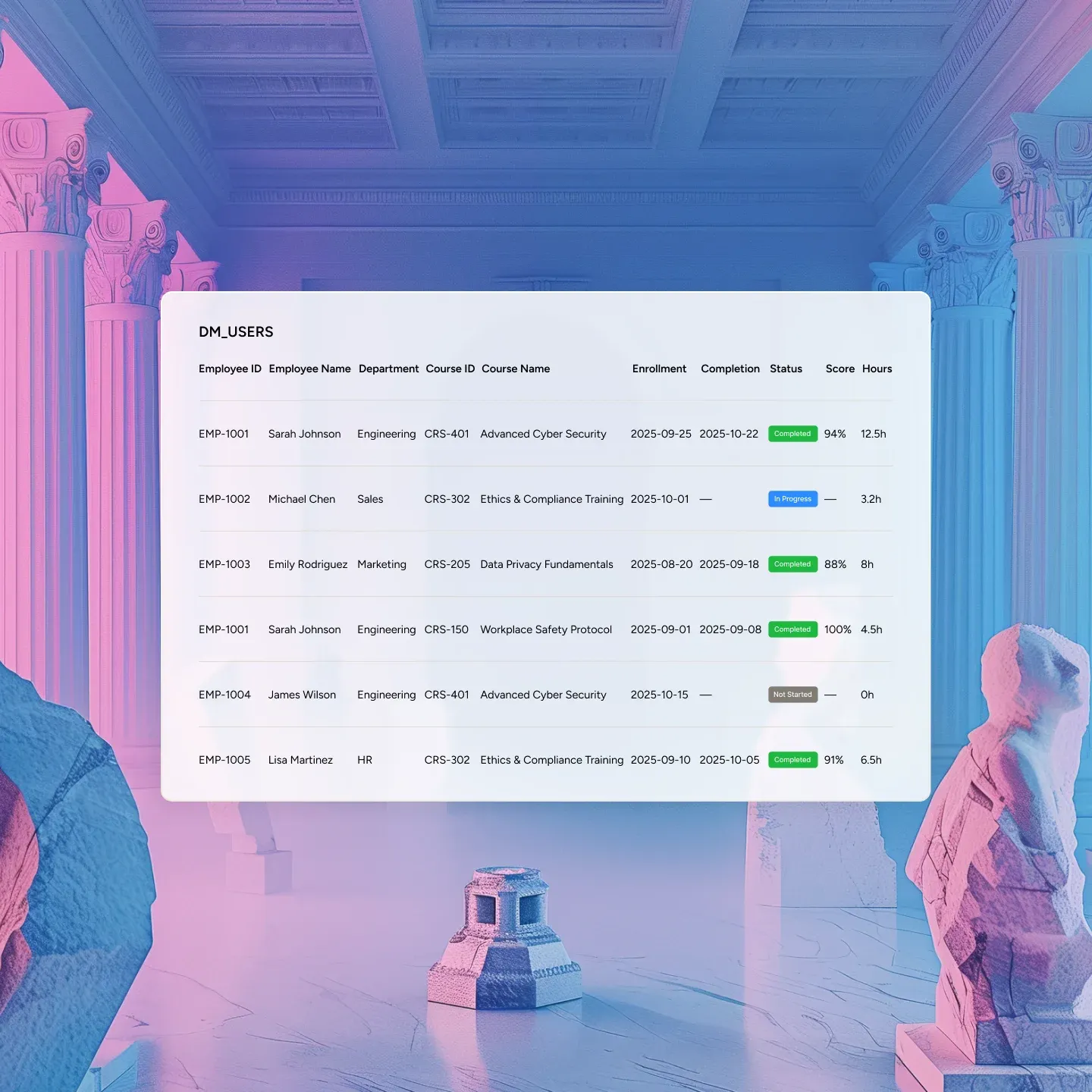Select the EMP-1003 employee ID cell
This screenshot has width=1092, height=1092.
point(224,564)
